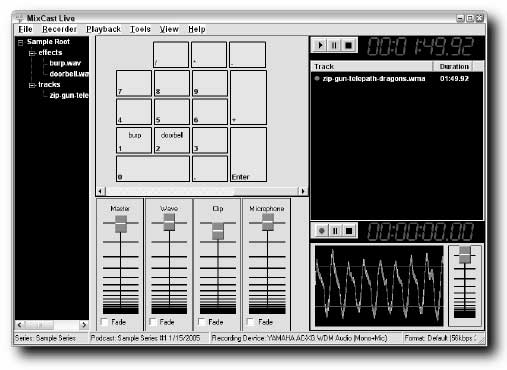
Task: Click keypad pad 7
Action: [x=134, y=83]
